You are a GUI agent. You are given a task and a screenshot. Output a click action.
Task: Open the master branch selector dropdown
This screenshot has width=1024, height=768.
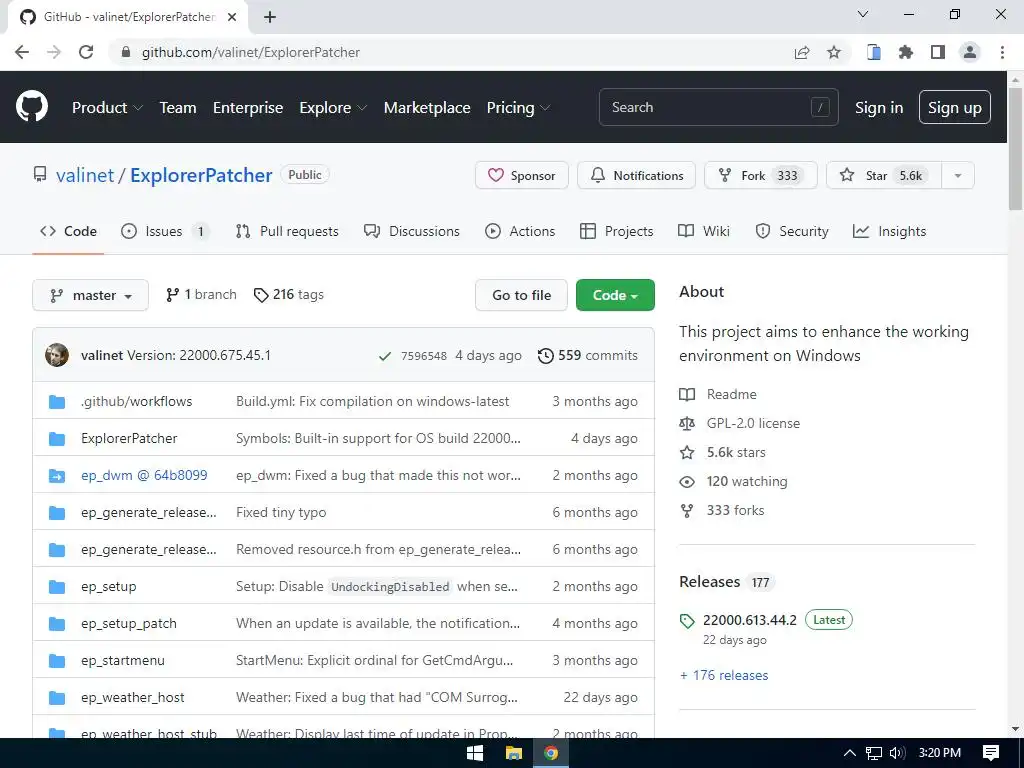pos(90,295)
